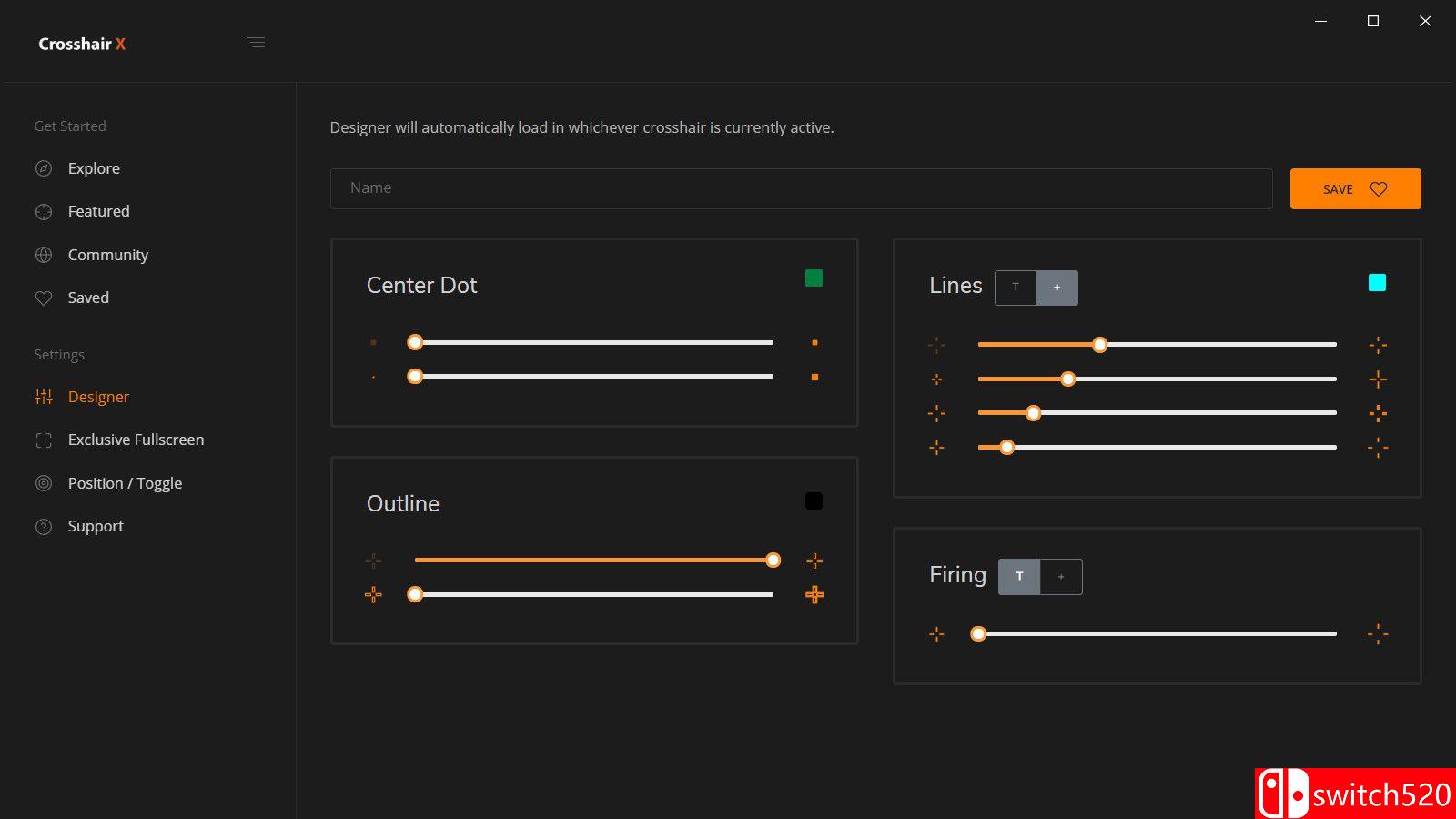Open the cyan Lines color picker
Image resolution: width=1456 pixels, height=819 pixels.
pos(1377,283)
